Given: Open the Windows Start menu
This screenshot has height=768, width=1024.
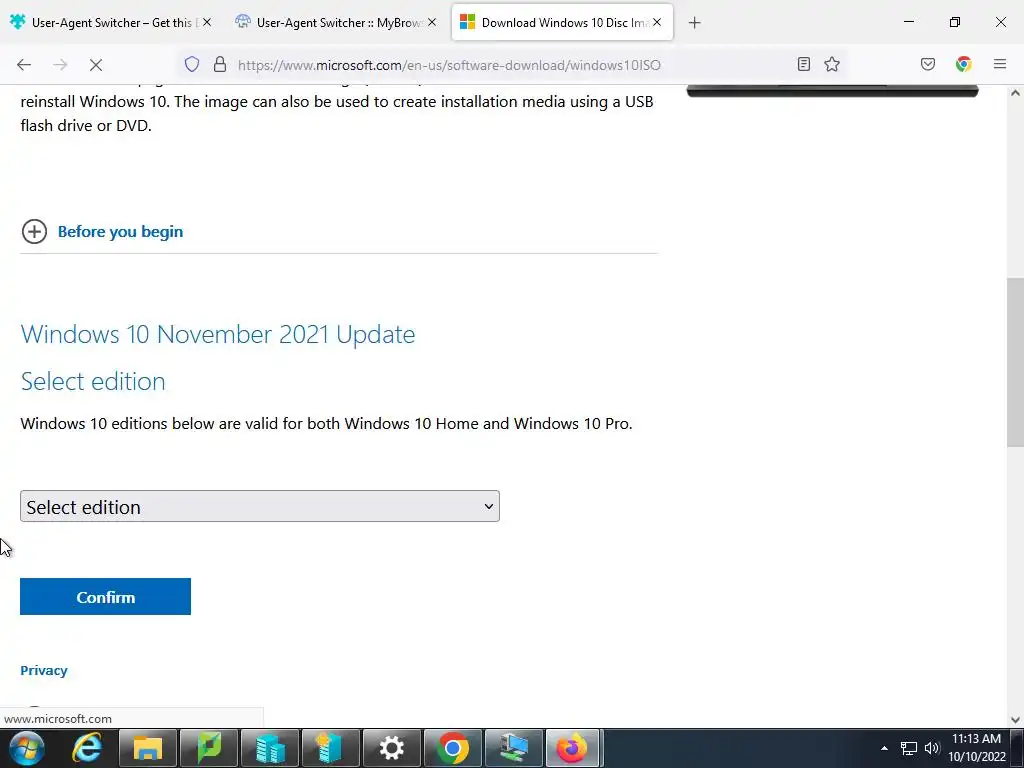Looking at the screenshot, I should tap(27, 748).
